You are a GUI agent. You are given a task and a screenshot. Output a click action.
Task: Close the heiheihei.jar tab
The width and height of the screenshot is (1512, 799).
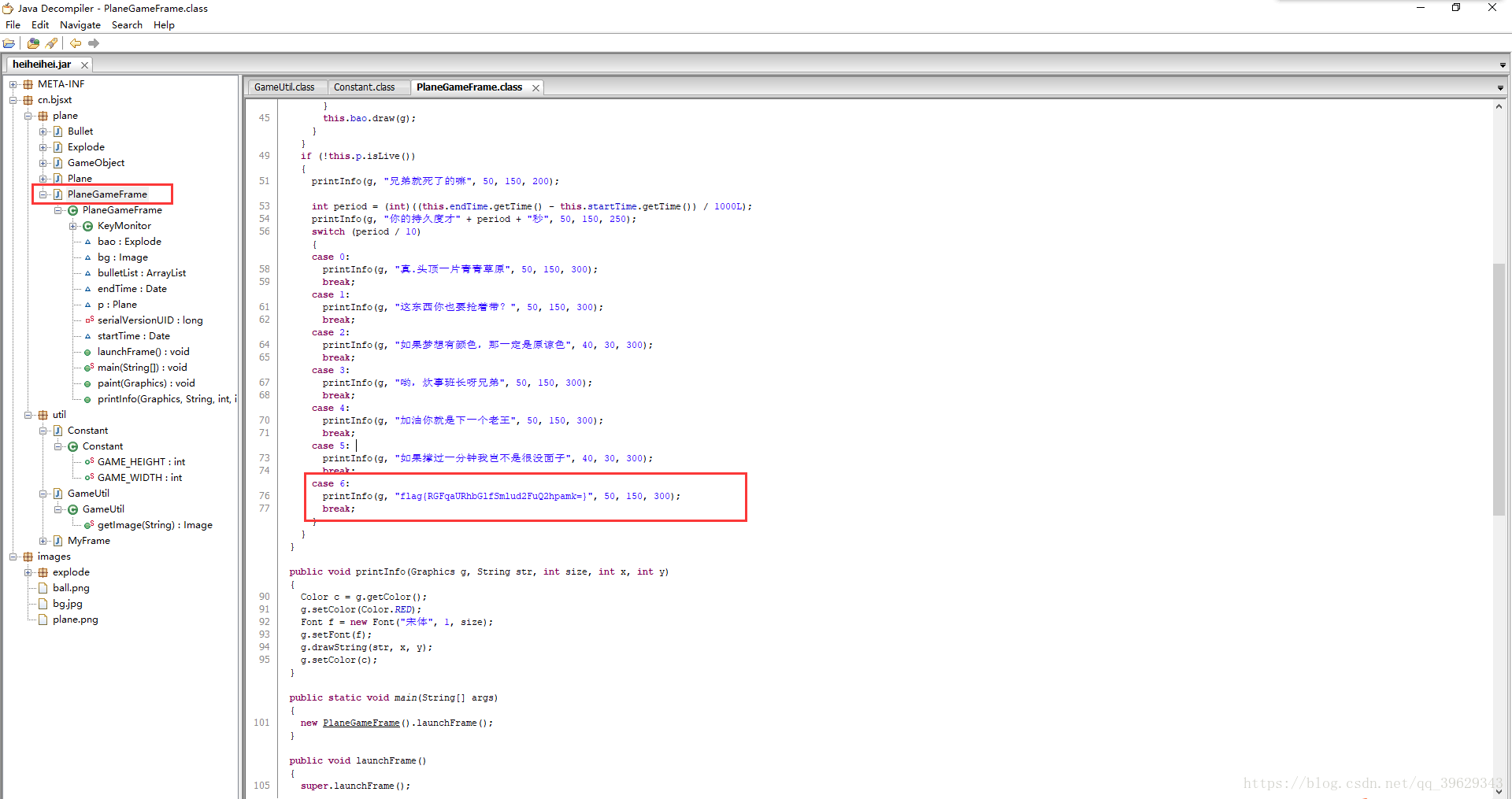pos(84,65)
